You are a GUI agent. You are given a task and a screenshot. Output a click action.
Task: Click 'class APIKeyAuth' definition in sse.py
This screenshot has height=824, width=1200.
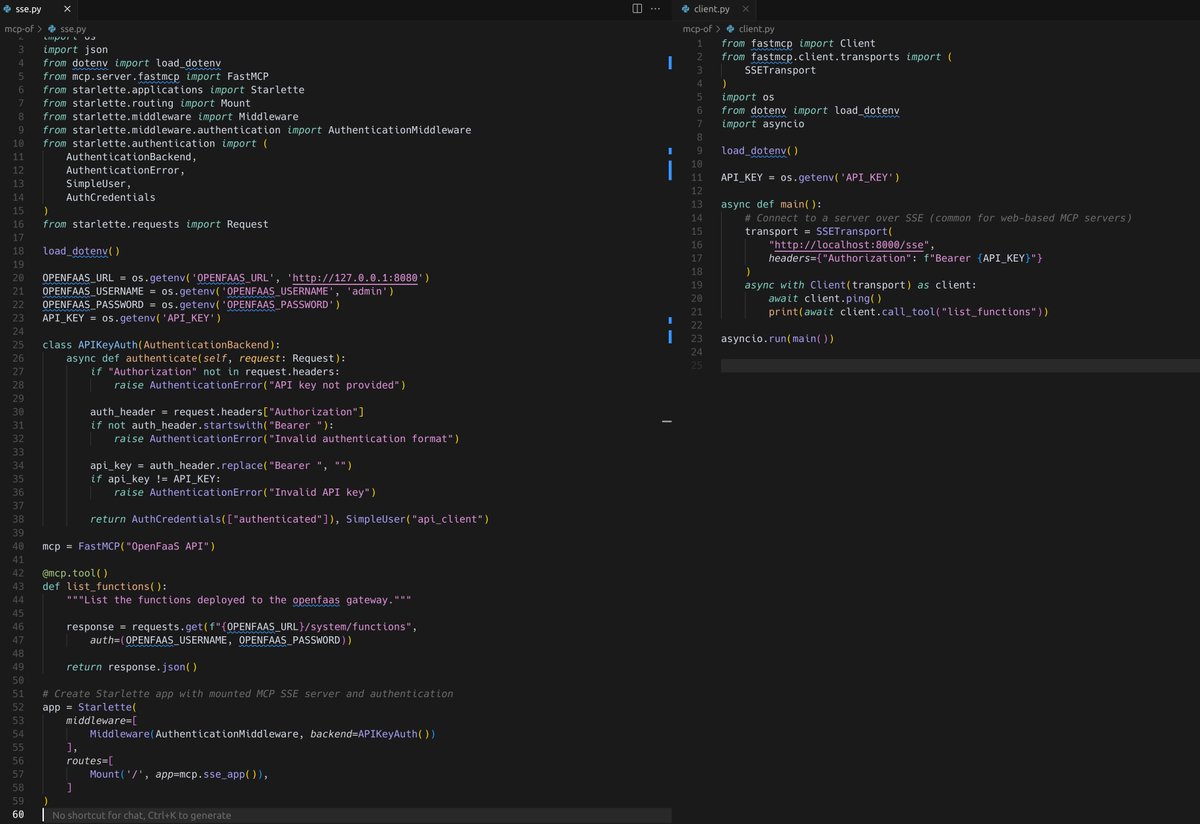point(161,344)
